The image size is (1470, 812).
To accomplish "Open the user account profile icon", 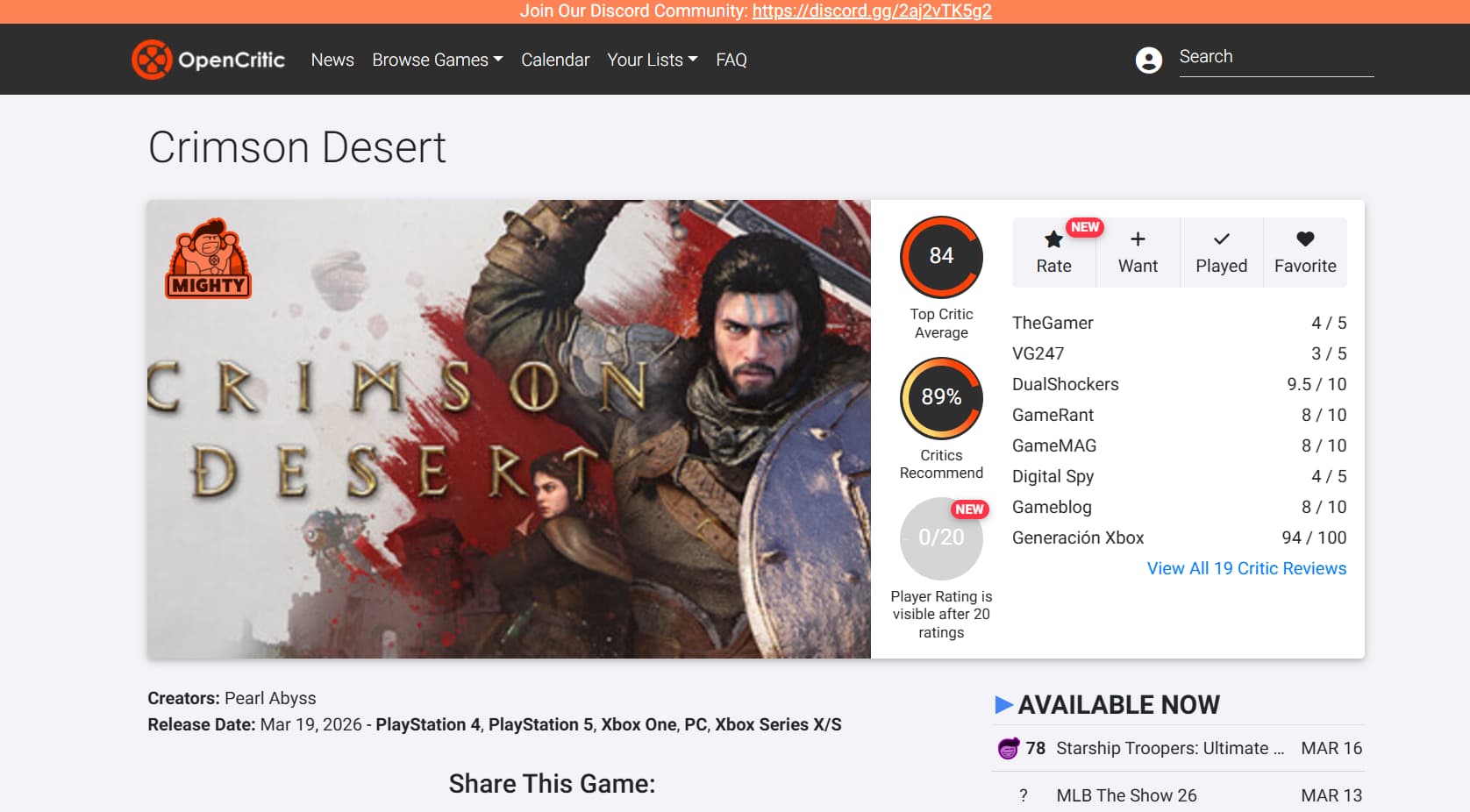I will (x=1148, y=60).
